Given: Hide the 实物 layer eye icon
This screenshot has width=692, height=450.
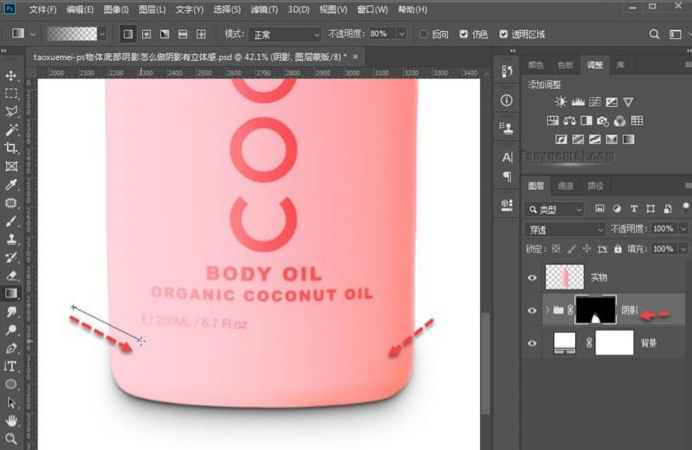Looking at the screenshot, I should (x=532, y=278).
